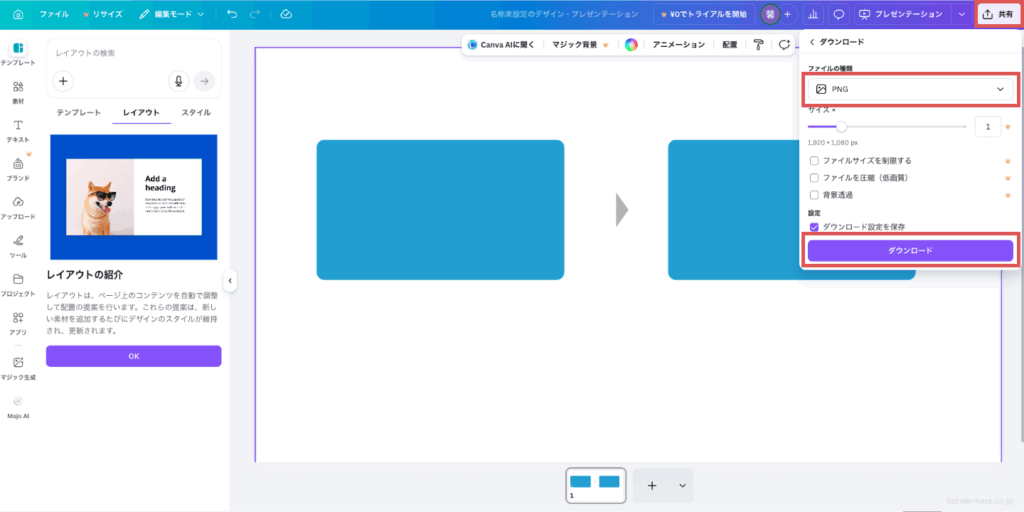Click the プロジェクト (Projects) folder icon

(18, 284)
